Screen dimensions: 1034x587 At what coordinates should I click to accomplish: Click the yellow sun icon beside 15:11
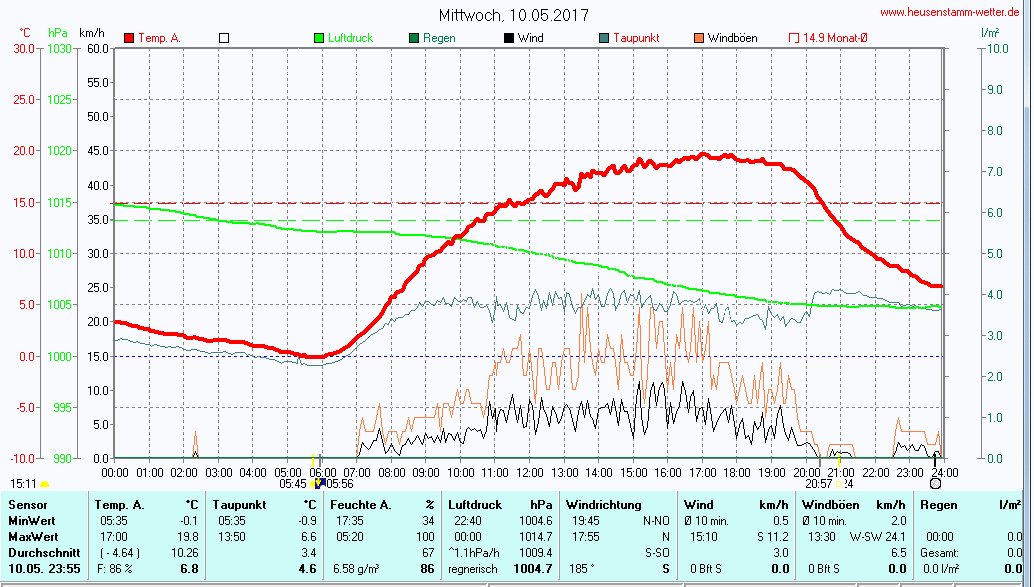(44, 483)
